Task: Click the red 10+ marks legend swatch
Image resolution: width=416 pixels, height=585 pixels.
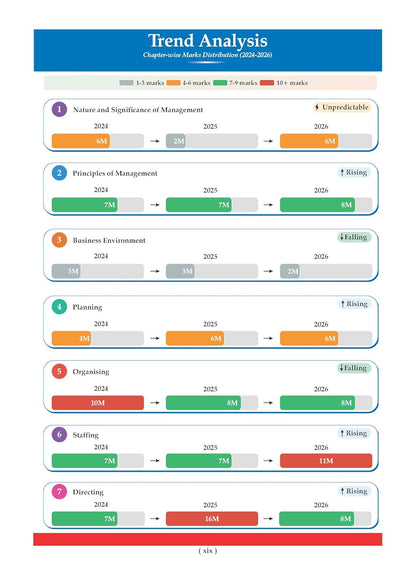Action: [x=267, y=83]
